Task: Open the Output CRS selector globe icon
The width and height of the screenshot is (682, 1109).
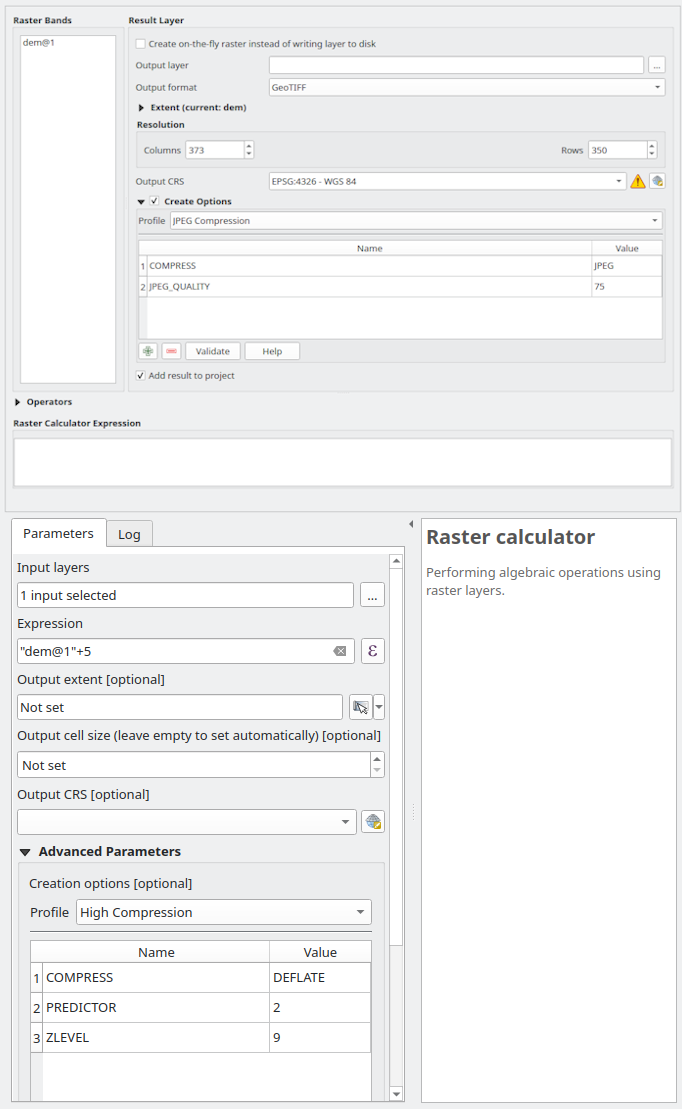Action: click(657, 181)
